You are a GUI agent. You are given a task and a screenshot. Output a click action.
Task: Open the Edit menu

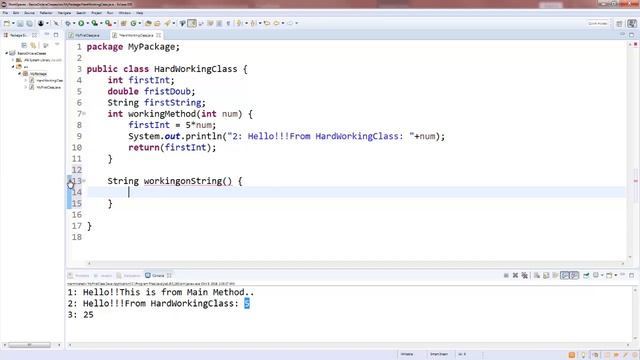click(x=16, y=13)
